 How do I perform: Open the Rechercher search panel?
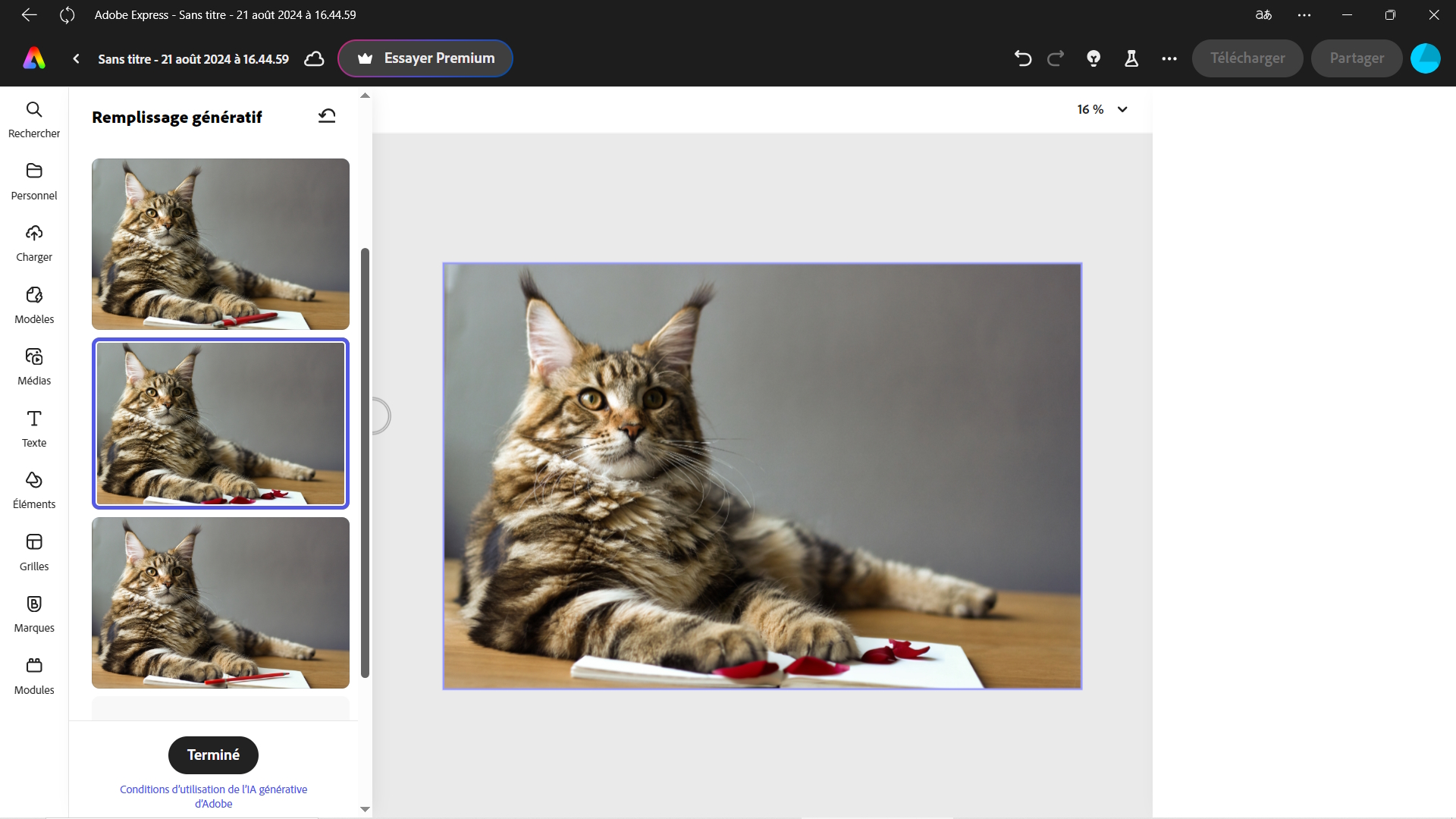coord(34,120)
